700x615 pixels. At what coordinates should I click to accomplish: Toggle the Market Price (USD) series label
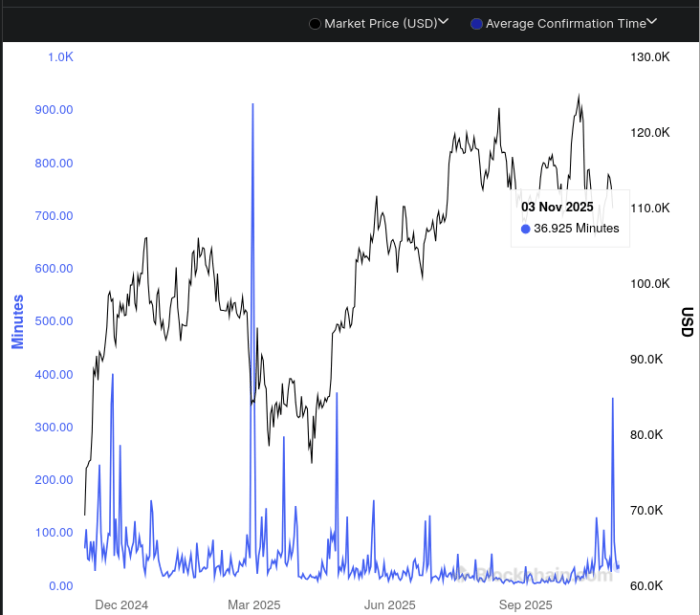381,23
